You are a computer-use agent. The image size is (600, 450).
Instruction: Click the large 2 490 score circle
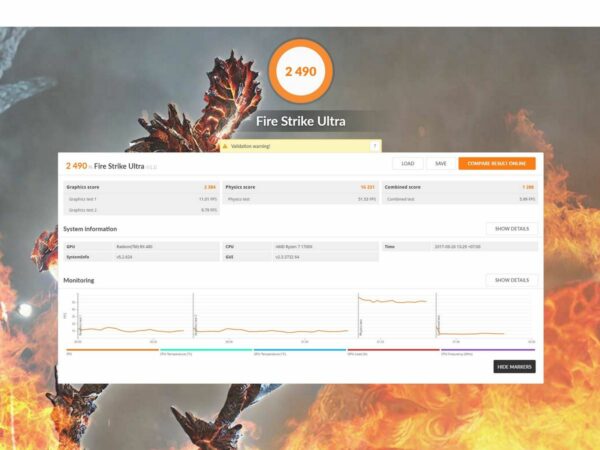(x=301, y=71)
